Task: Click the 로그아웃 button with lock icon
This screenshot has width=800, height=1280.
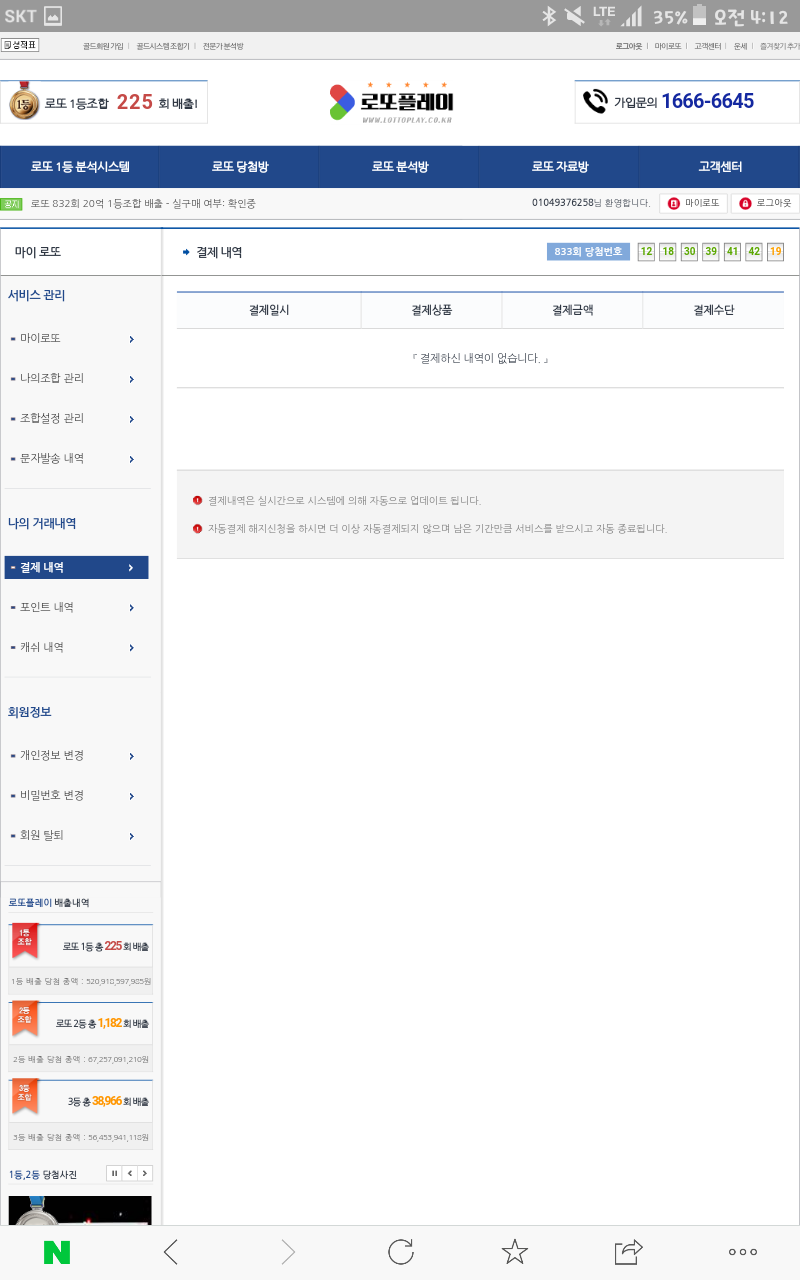Action: click(x=765, y=204)
